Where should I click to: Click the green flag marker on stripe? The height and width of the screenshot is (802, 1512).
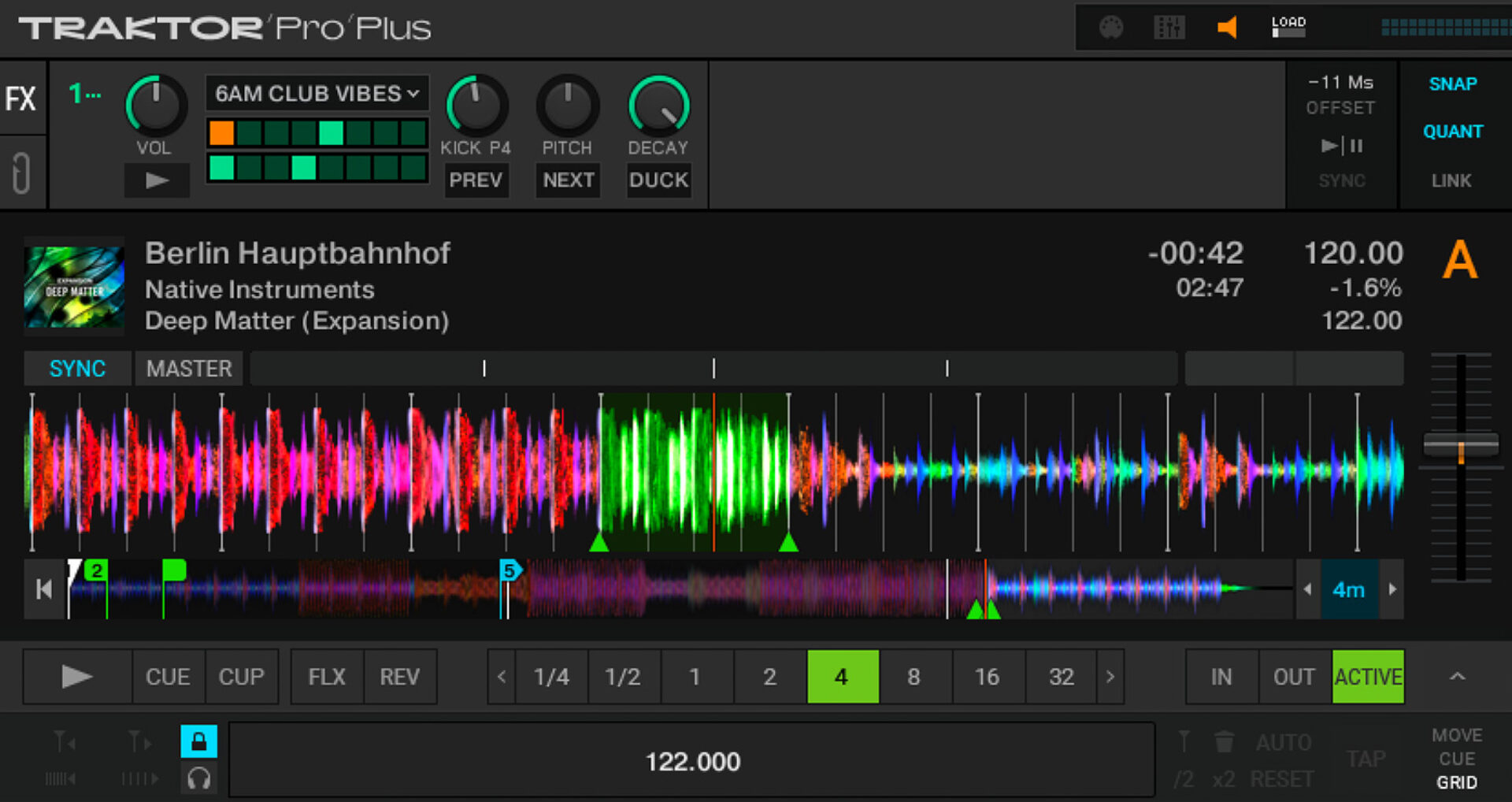coord(174,570)
